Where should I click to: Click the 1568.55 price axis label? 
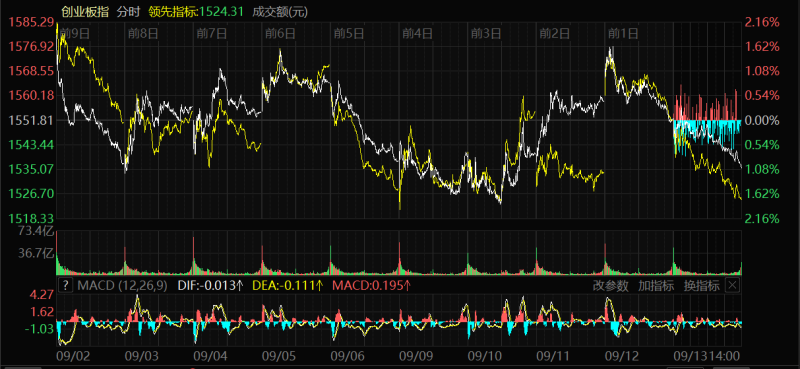[31, 71]
